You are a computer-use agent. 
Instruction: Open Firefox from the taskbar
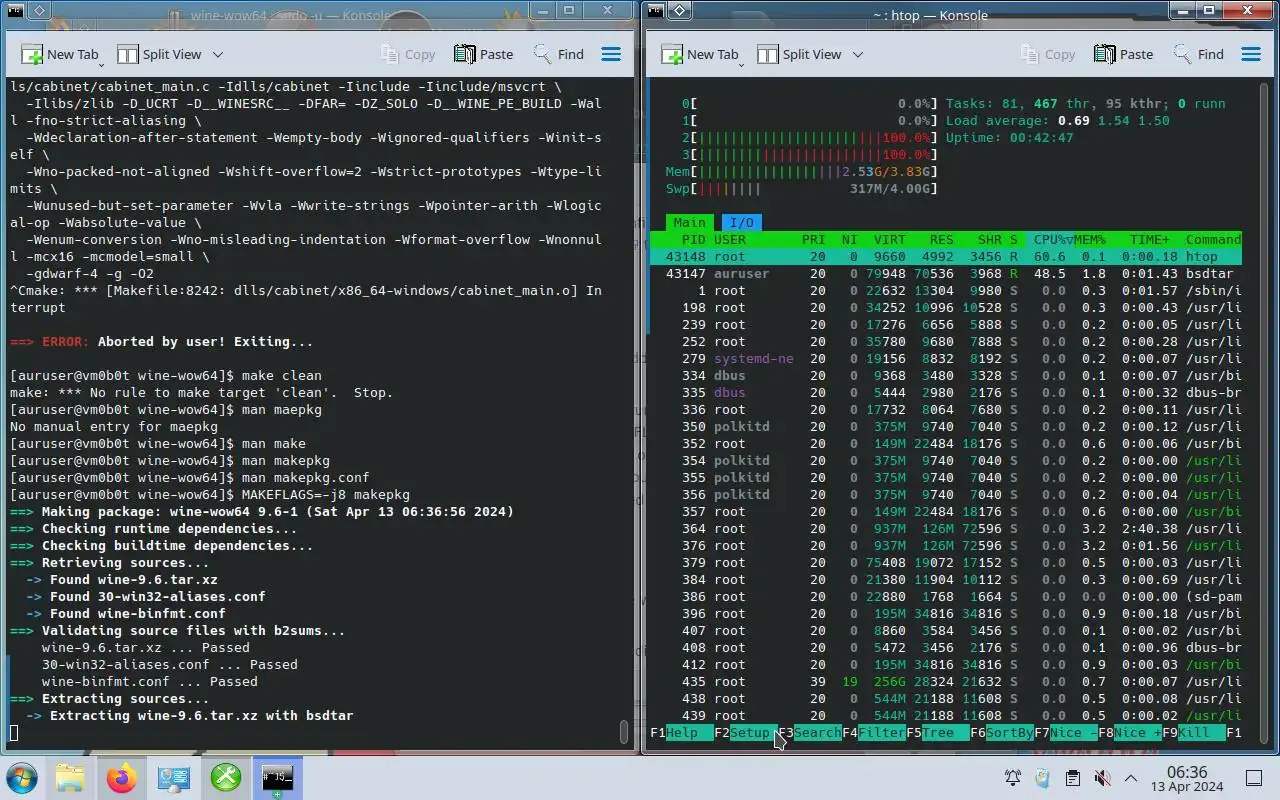122,778
